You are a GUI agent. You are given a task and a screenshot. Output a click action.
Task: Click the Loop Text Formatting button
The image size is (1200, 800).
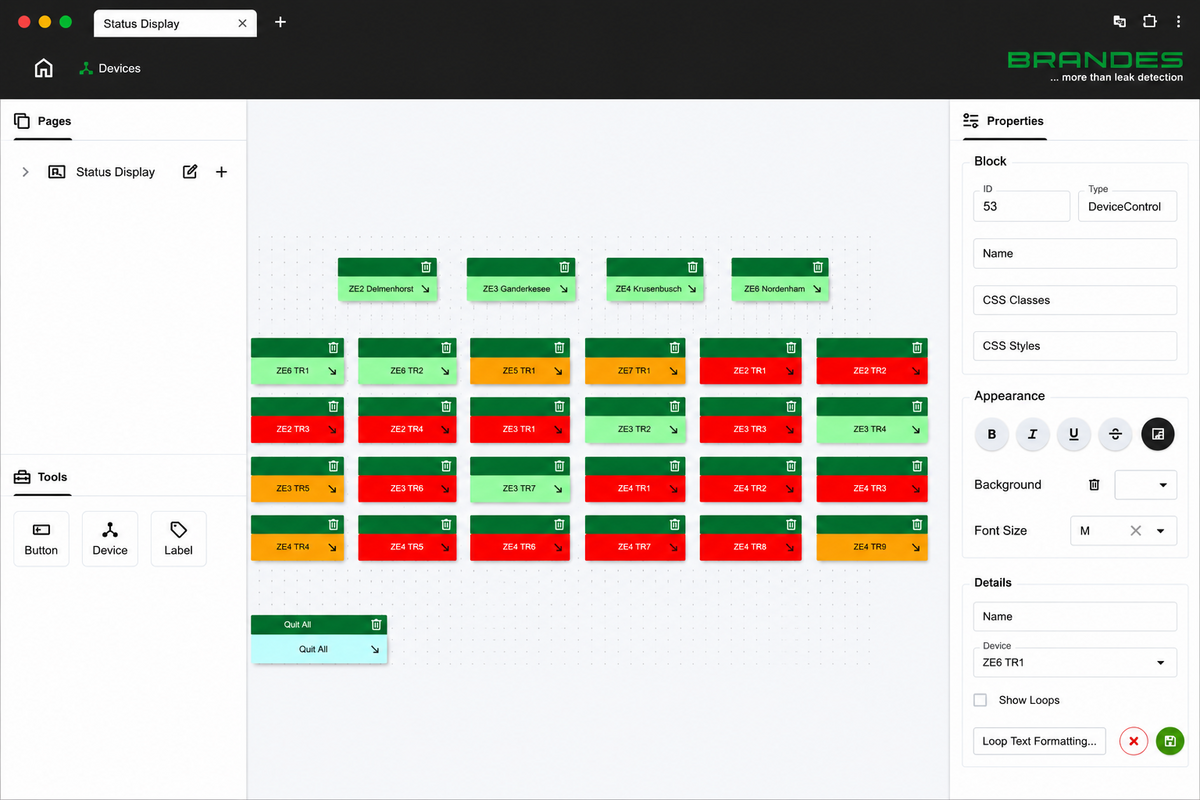tap(1039, 741)
